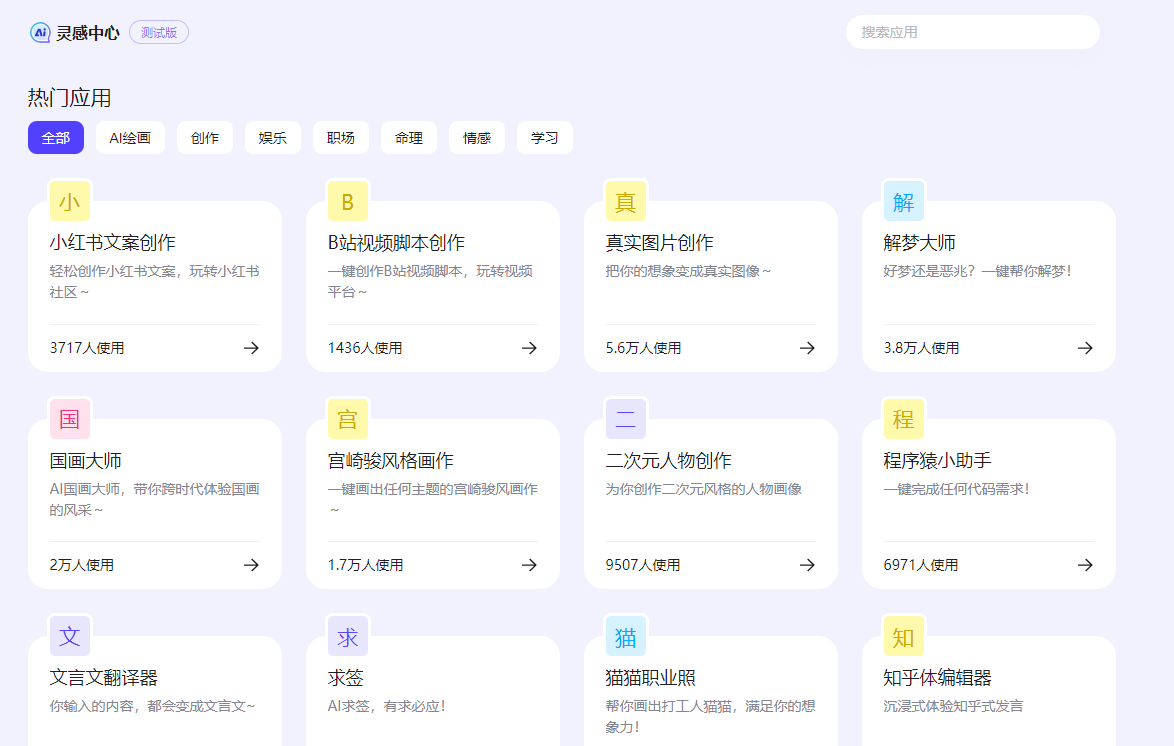Click the AI求签，有求必应 description
Viewport: 1174px width, 746px height.
[x=386, y=706]
